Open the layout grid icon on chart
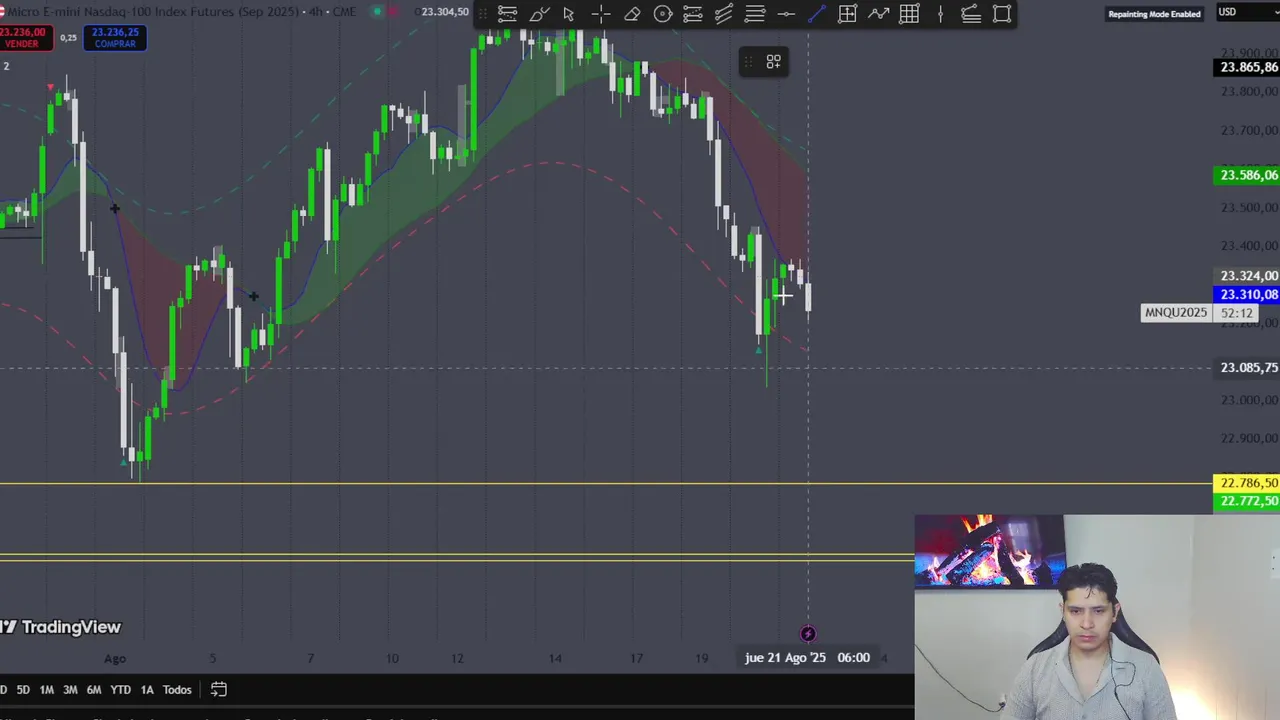Screen dimensions: 1280x720 click(x=773, y=62)
